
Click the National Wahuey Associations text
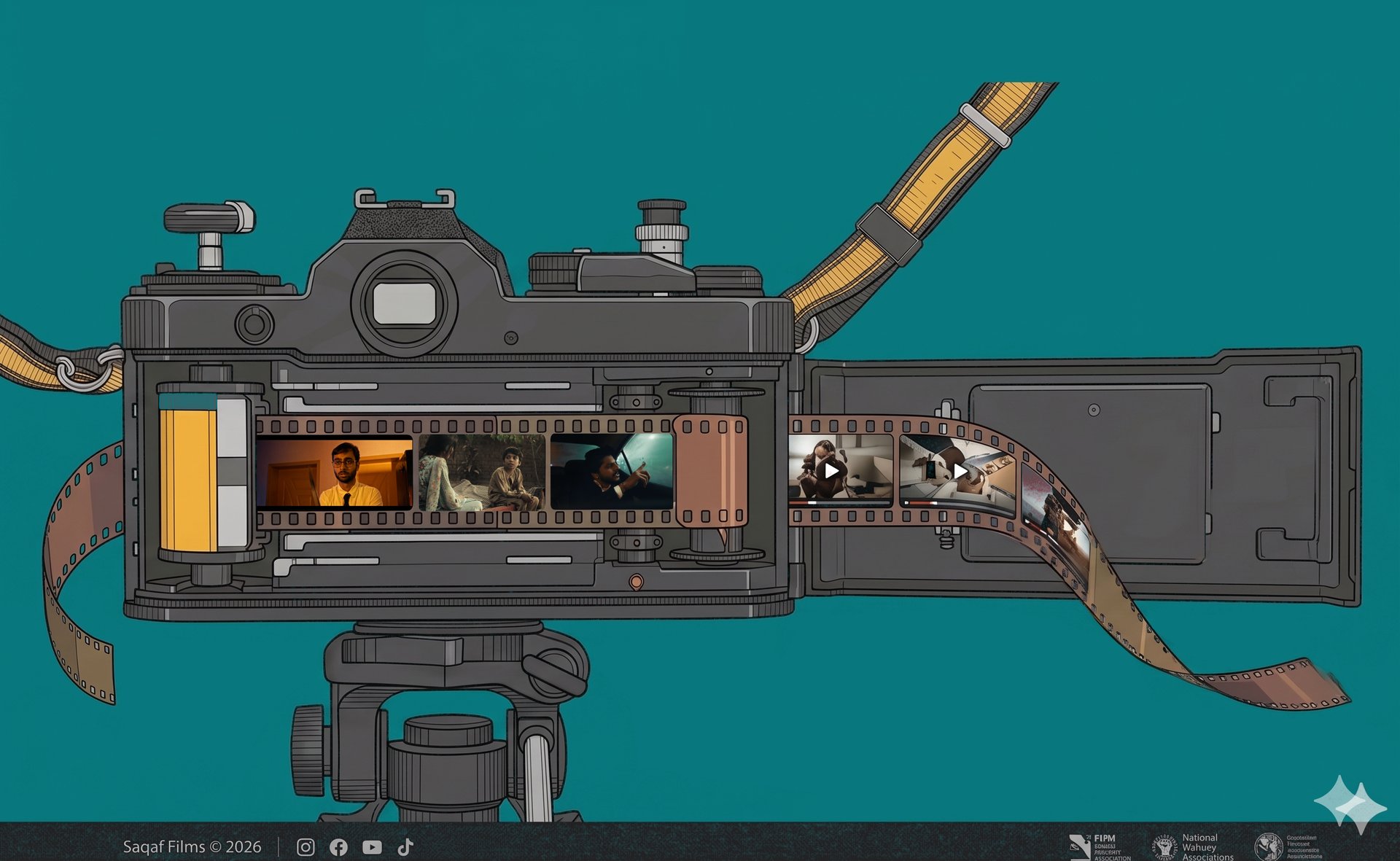[x=1207, y=847]
